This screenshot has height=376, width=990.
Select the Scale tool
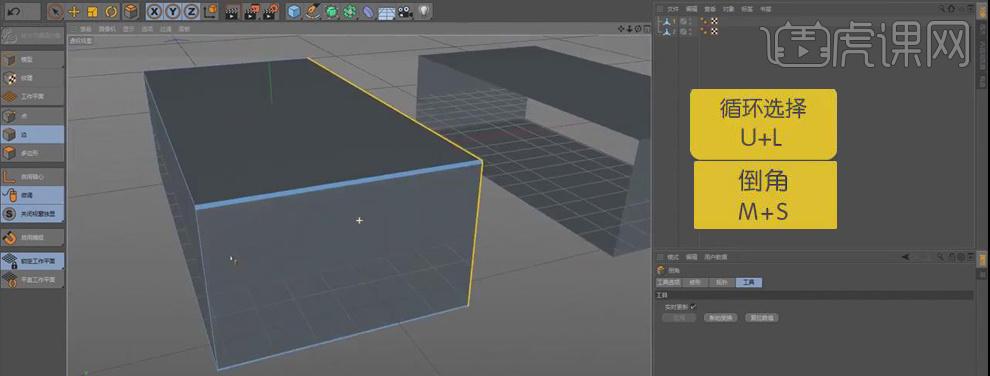(92, 11)
